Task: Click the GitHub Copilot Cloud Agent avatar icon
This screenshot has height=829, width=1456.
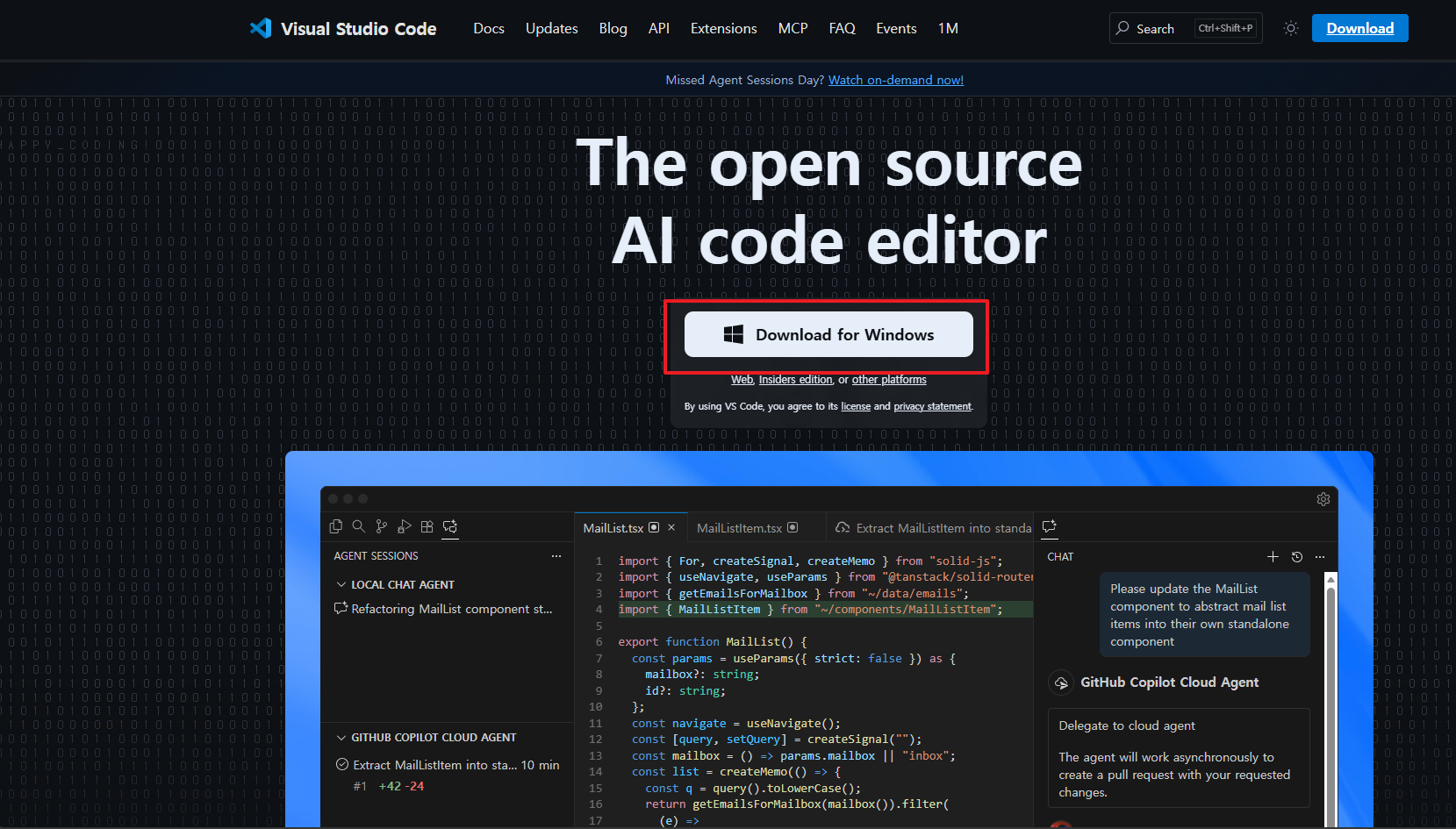Action: [1061, 682]
